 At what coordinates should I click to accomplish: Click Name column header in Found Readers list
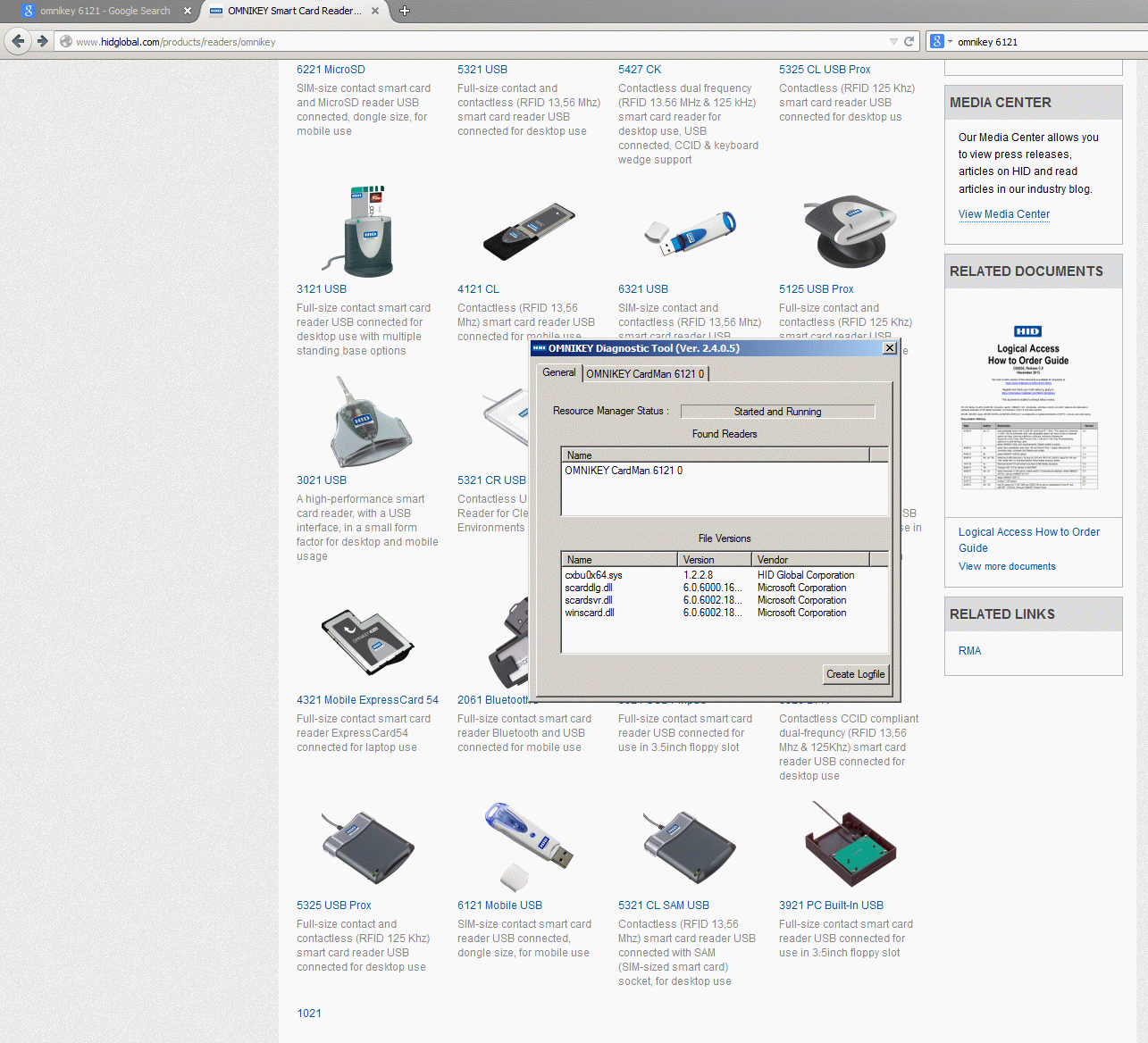(715, 455)
